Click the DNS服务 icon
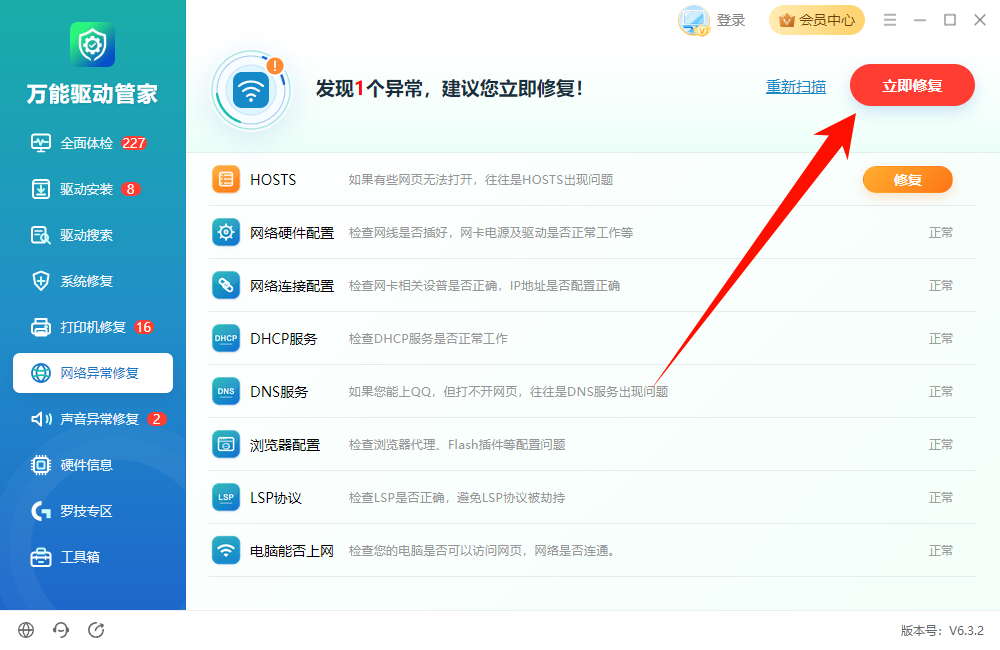 (x=226, y=391)
